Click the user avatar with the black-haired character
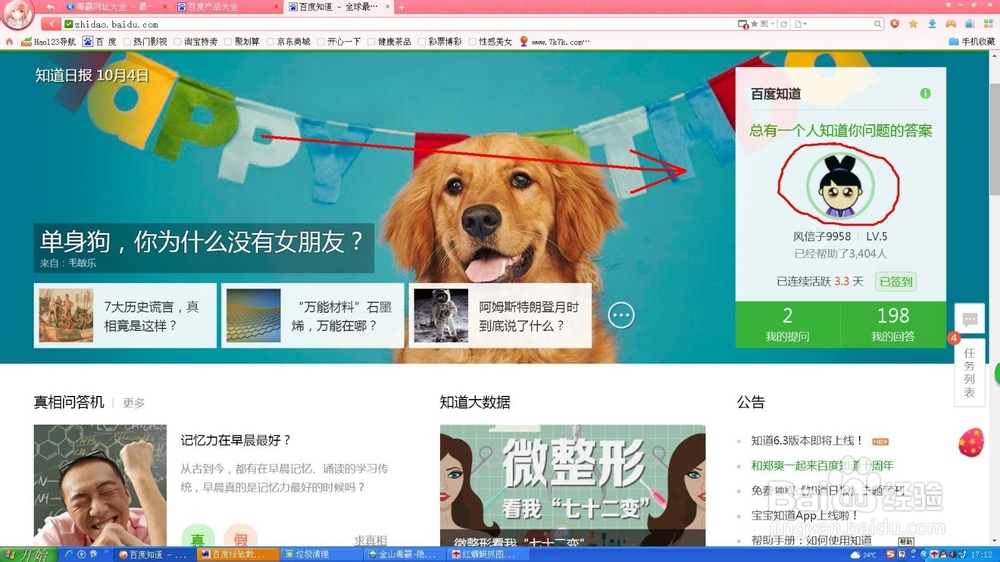The width and height of the screenshot is (1000, 562). click(840, 186)
